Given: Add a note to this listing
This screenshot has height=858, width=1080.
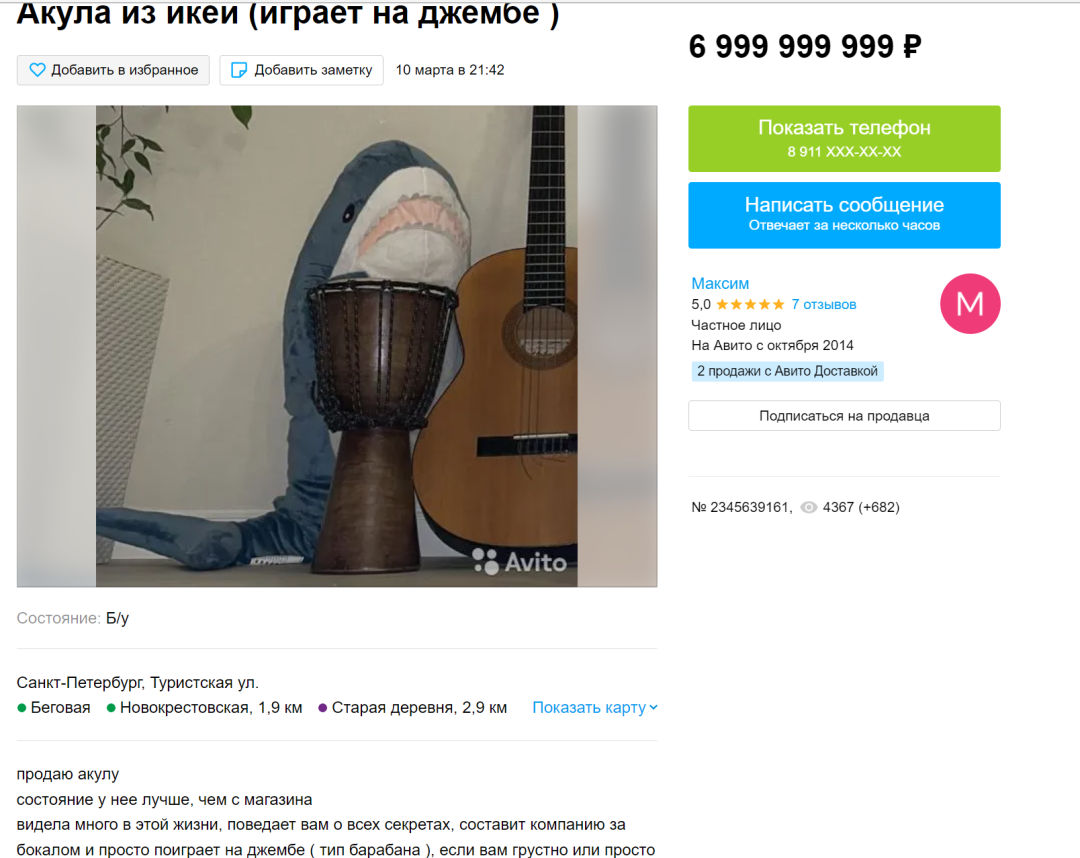Looking at the screenshot, I should click(x=301, y=70).
